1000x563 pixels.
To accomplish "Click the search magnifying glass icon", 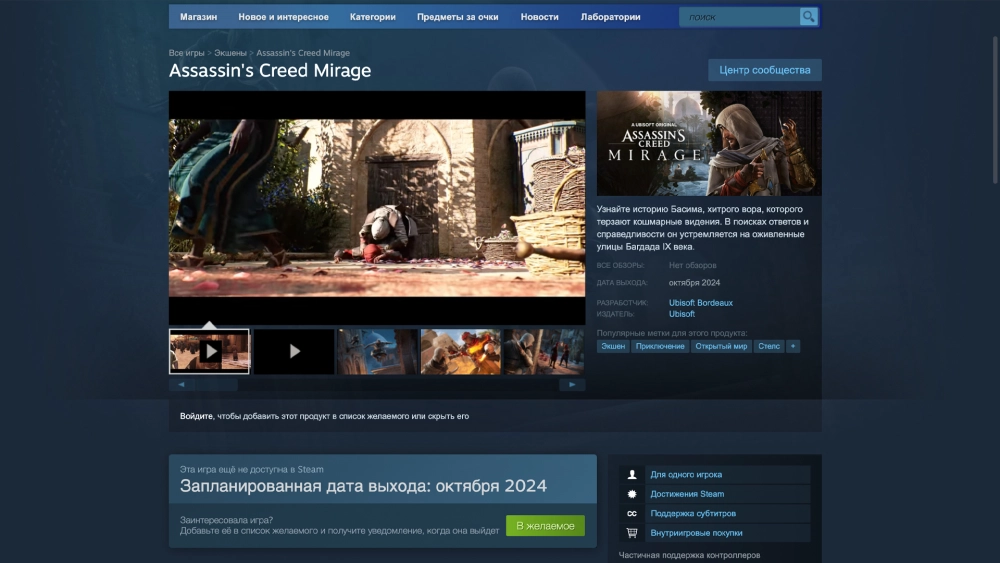I will tap(808, 17).
